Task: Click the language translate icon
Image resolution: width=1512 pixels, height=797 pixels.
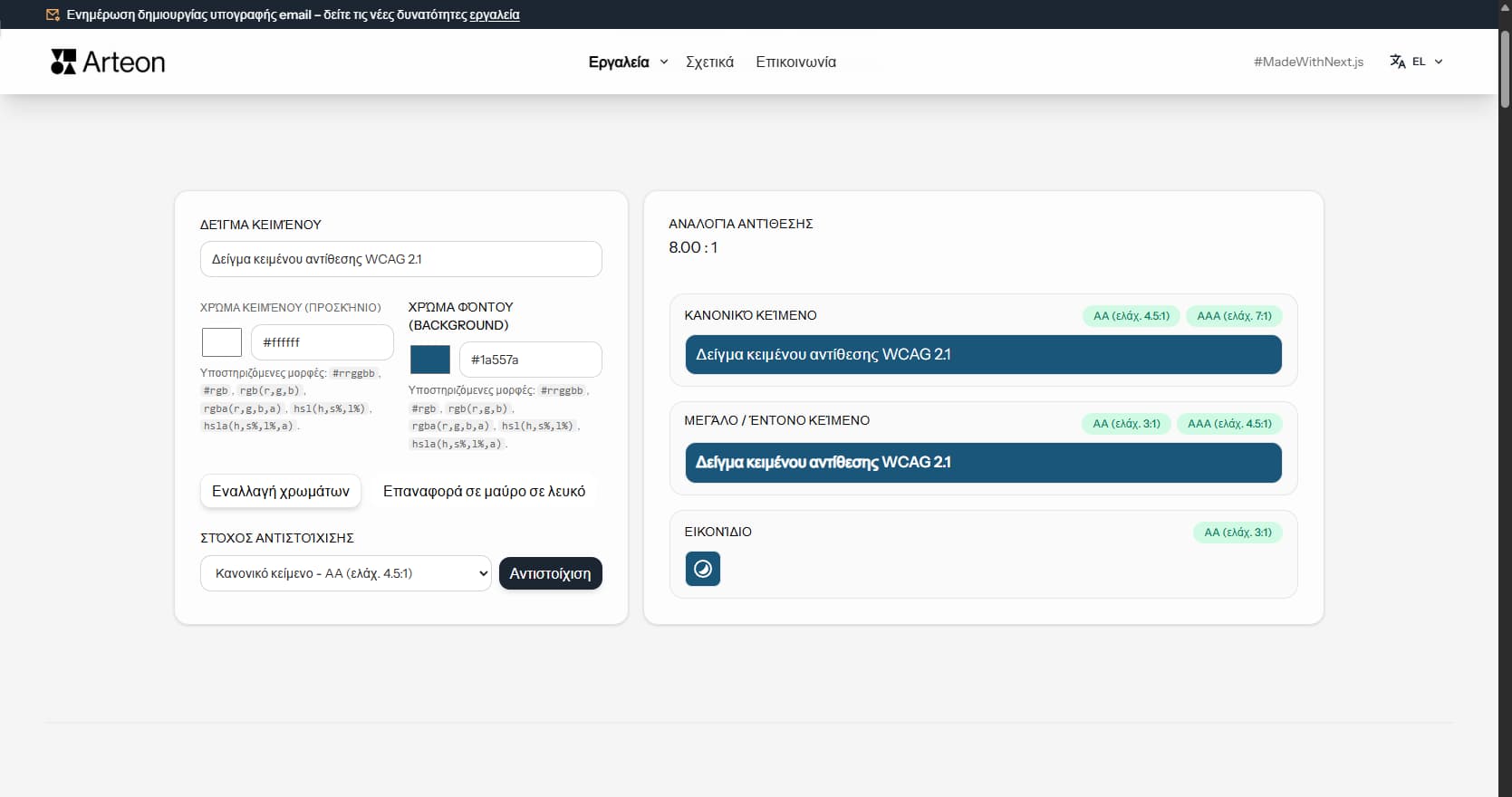Action: pyautogui.click(x=1398, y=62)
